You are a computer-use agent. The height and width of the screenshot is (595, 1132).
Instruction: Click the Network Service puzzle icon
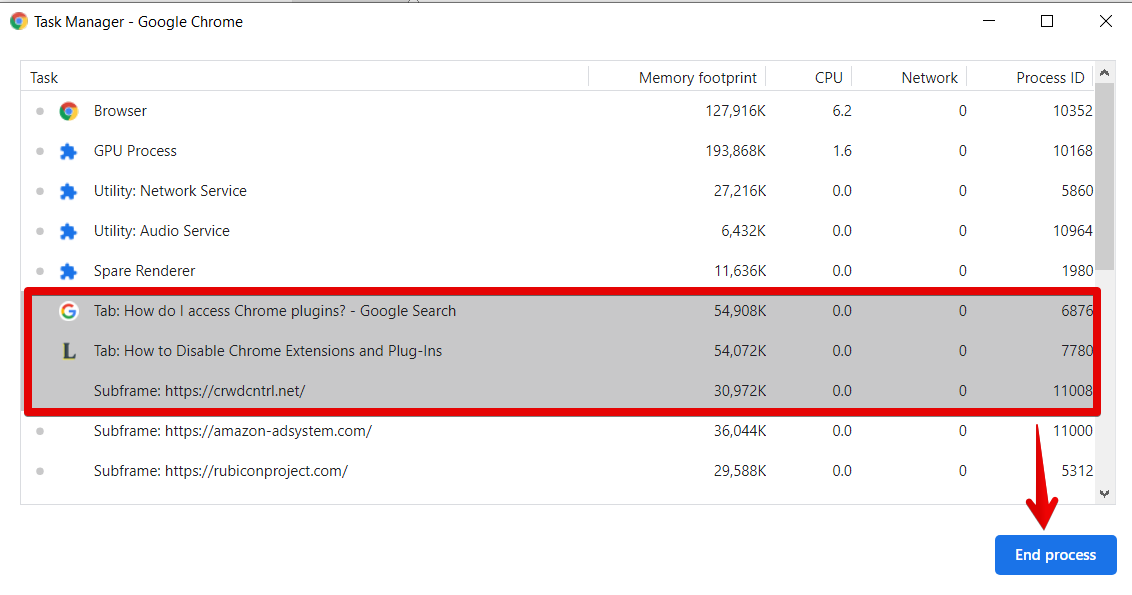[68, 191]
